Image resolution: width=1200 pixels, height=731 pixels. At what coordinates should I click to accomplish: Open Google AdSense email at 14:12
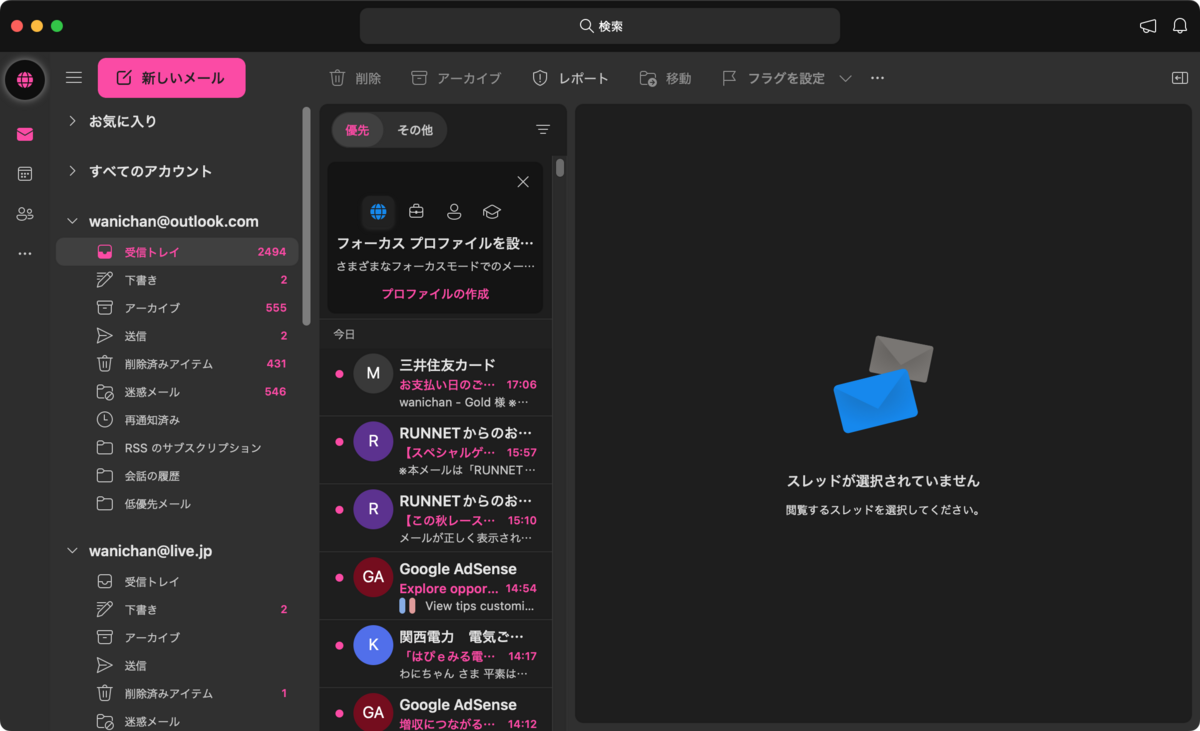click(436, 710)
